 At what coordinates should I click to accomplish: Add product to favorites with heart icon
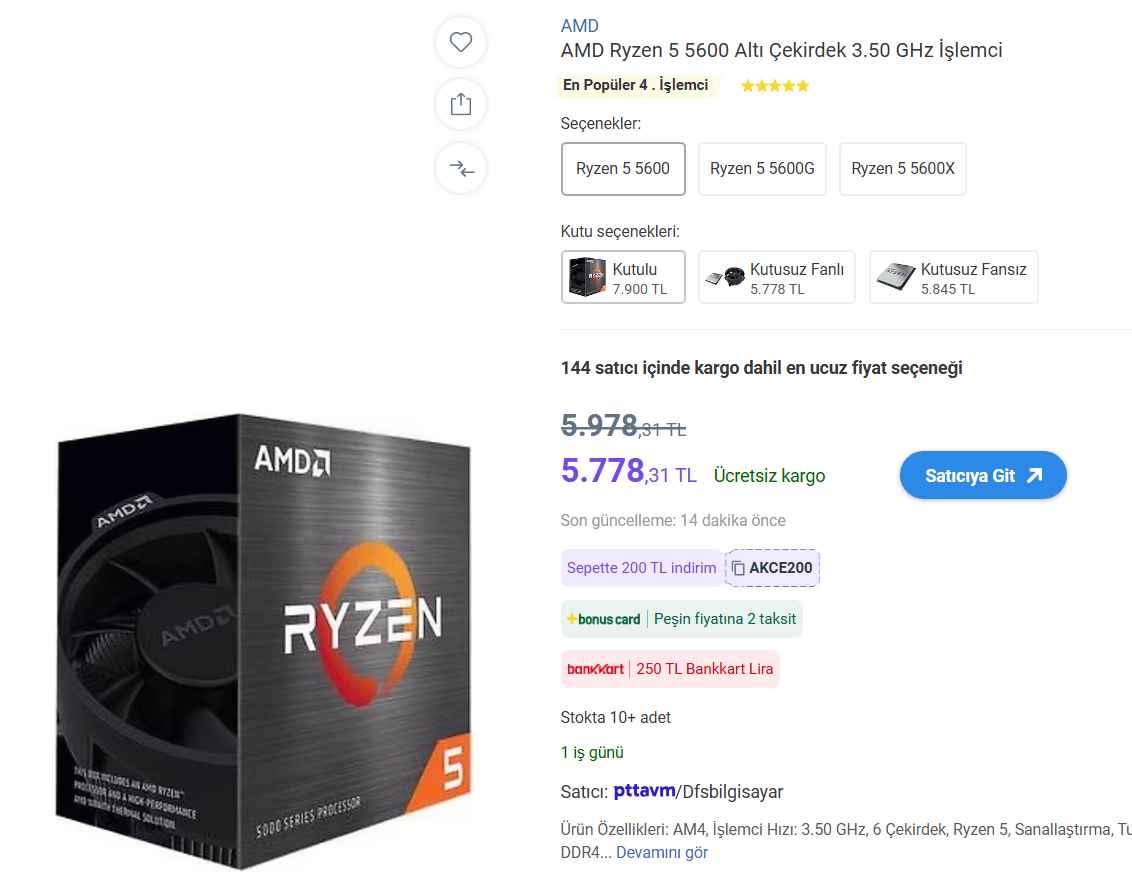pos(461,42)
